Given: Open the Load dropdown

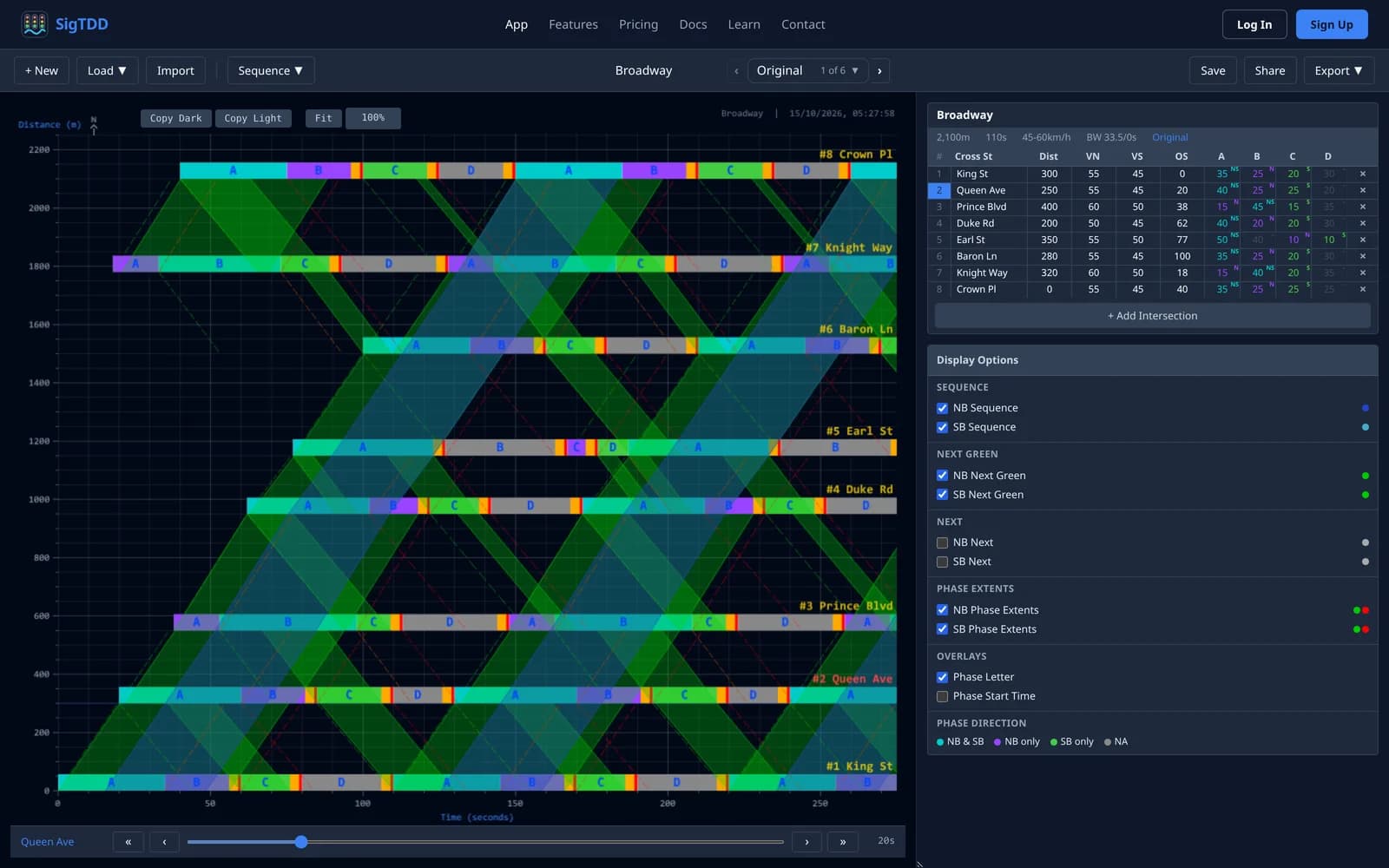Looking at the screenshot, I should tap(107, 70).
